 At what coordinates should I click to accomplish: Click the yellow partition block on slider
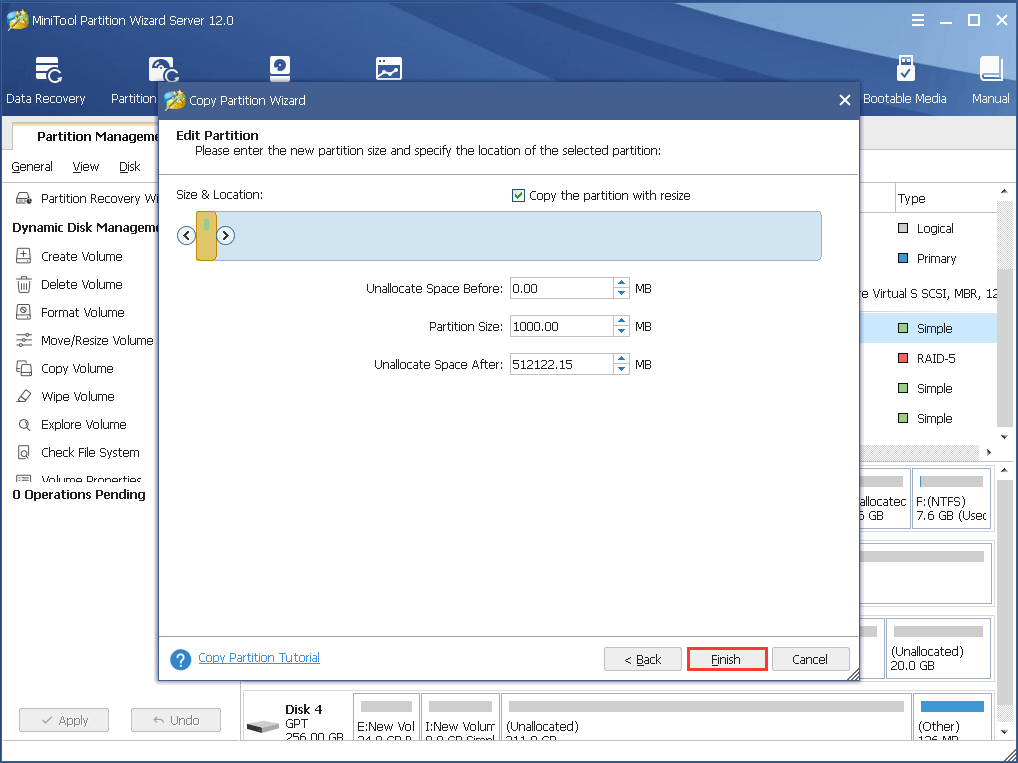point(206,236)
